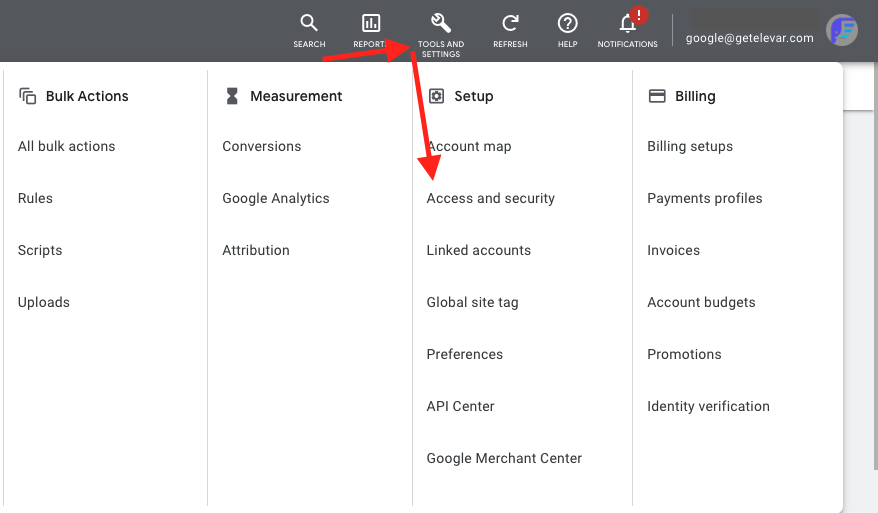Open Attribution entry

pyautogui.click(x=256, y=250)
